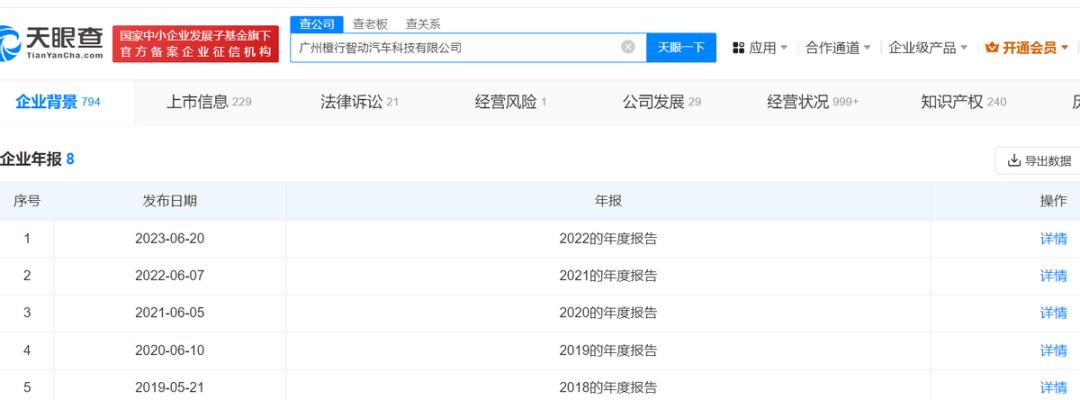Open the 应用 grid icon
The height and width of the screenshot is (400, 1080).
coord(738,48)
